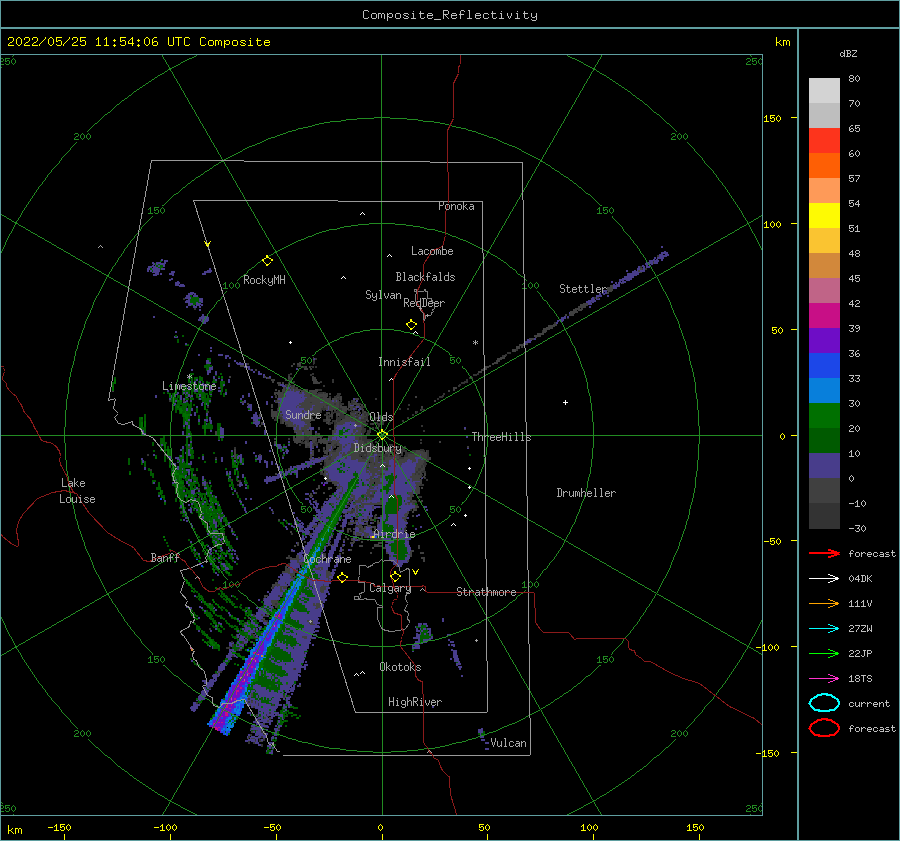
Task: Click the yellow diamond marker near RedDeer
Action: click(411, 325)
